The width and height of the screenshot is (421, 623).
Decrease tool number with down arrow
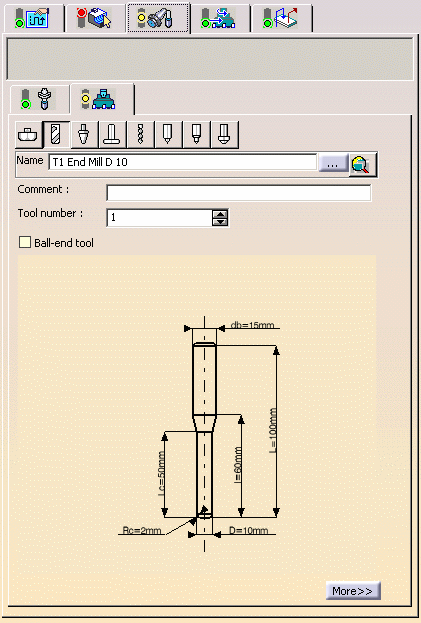[x=220, y=221]
